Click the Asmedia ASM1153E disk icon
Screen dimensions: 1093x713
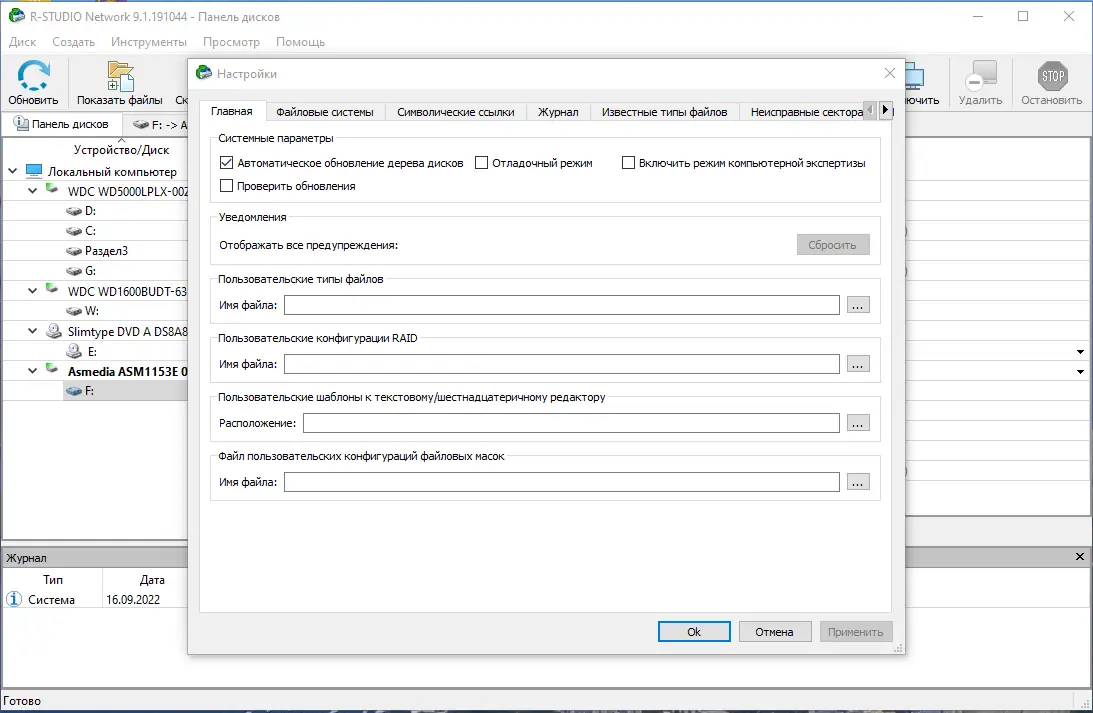click(x=52, y=369)
